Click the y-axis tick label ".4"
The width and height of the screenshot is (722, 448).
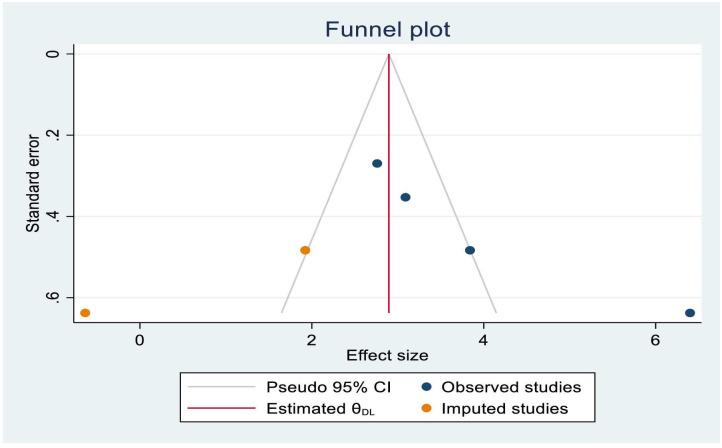51,217
